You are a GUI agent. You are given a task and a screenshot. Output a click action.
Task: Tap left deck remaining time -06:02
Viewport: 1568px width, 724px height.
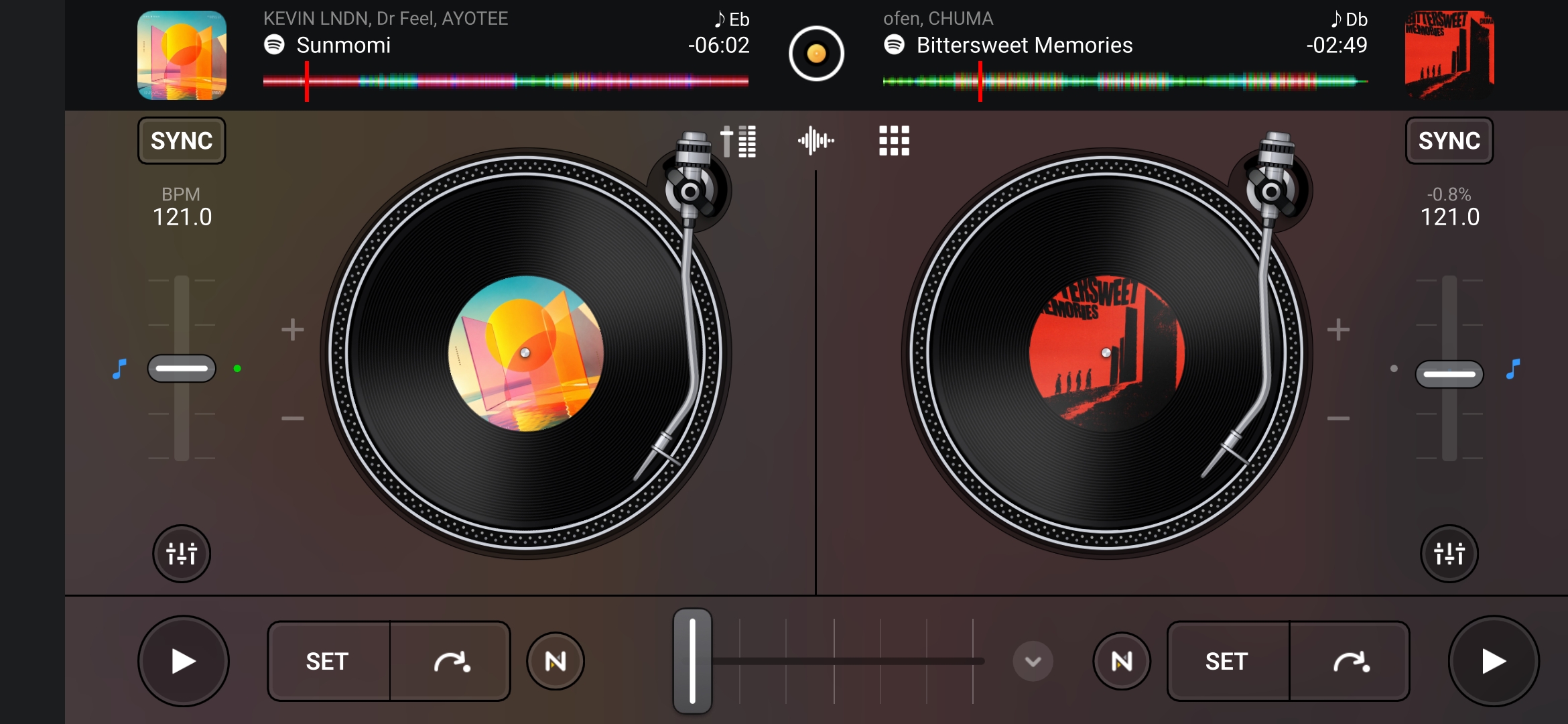point(718,46)
